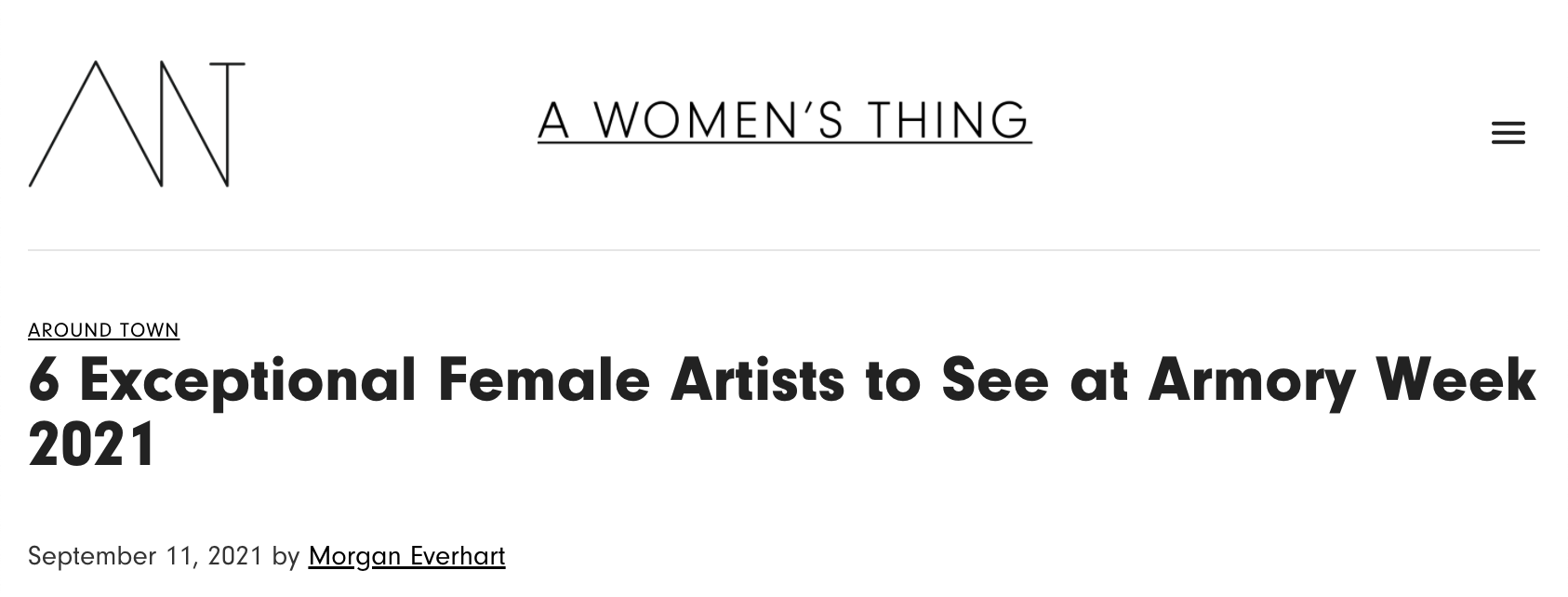Open the Around Town category link
The height and width of the screenshot is (597, 1568).
(x=103, y=330)
